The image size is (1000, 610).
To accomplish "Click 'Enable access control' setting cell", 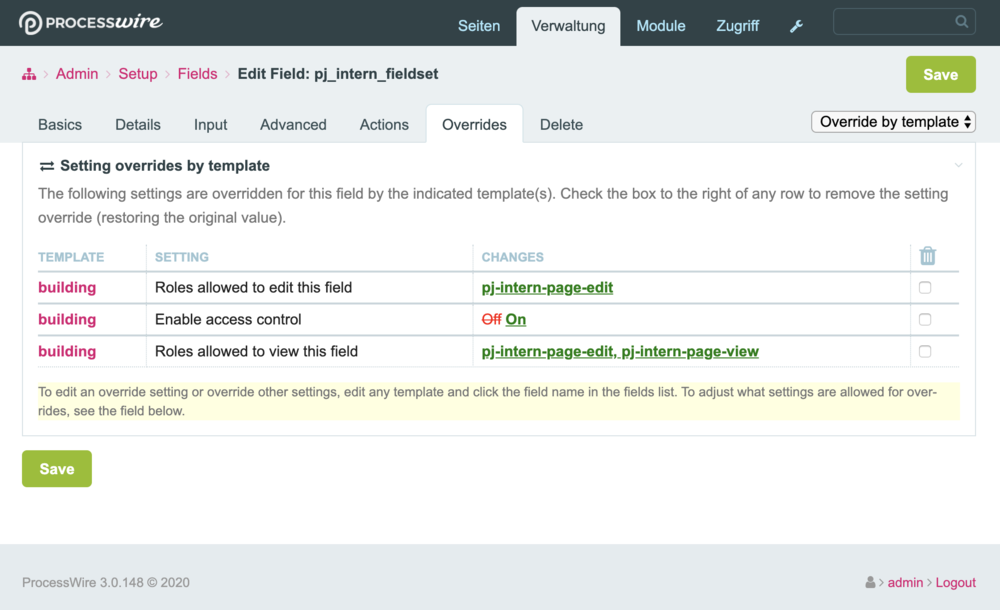I will click(228, 320).
